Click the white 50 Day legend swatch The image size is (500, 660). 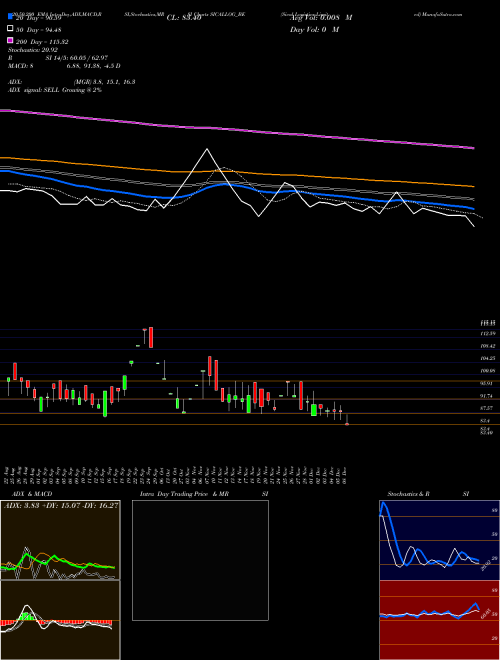point(10,29)
